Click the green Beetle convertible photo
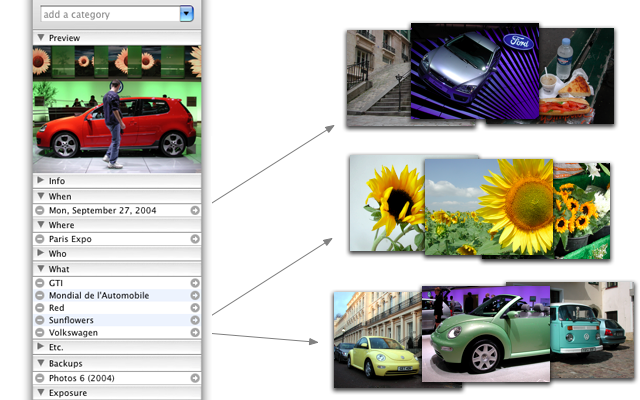 [486, 335]
